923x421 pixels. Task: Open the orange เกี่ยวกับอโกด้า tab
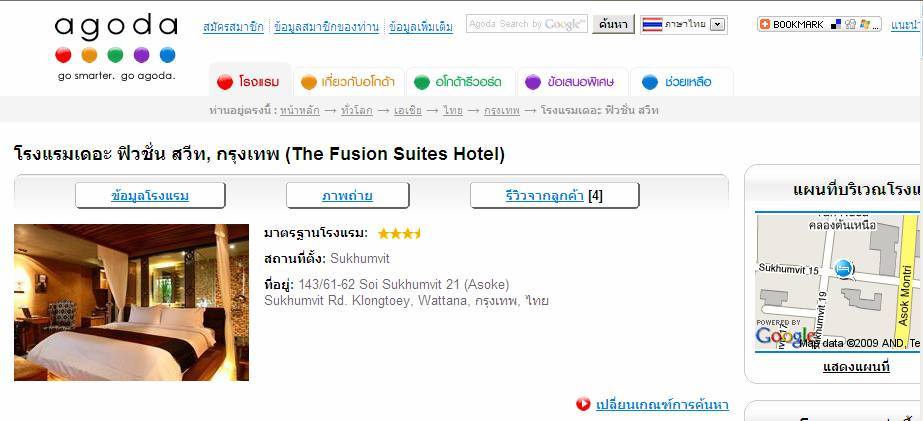[x=349, y=81]
